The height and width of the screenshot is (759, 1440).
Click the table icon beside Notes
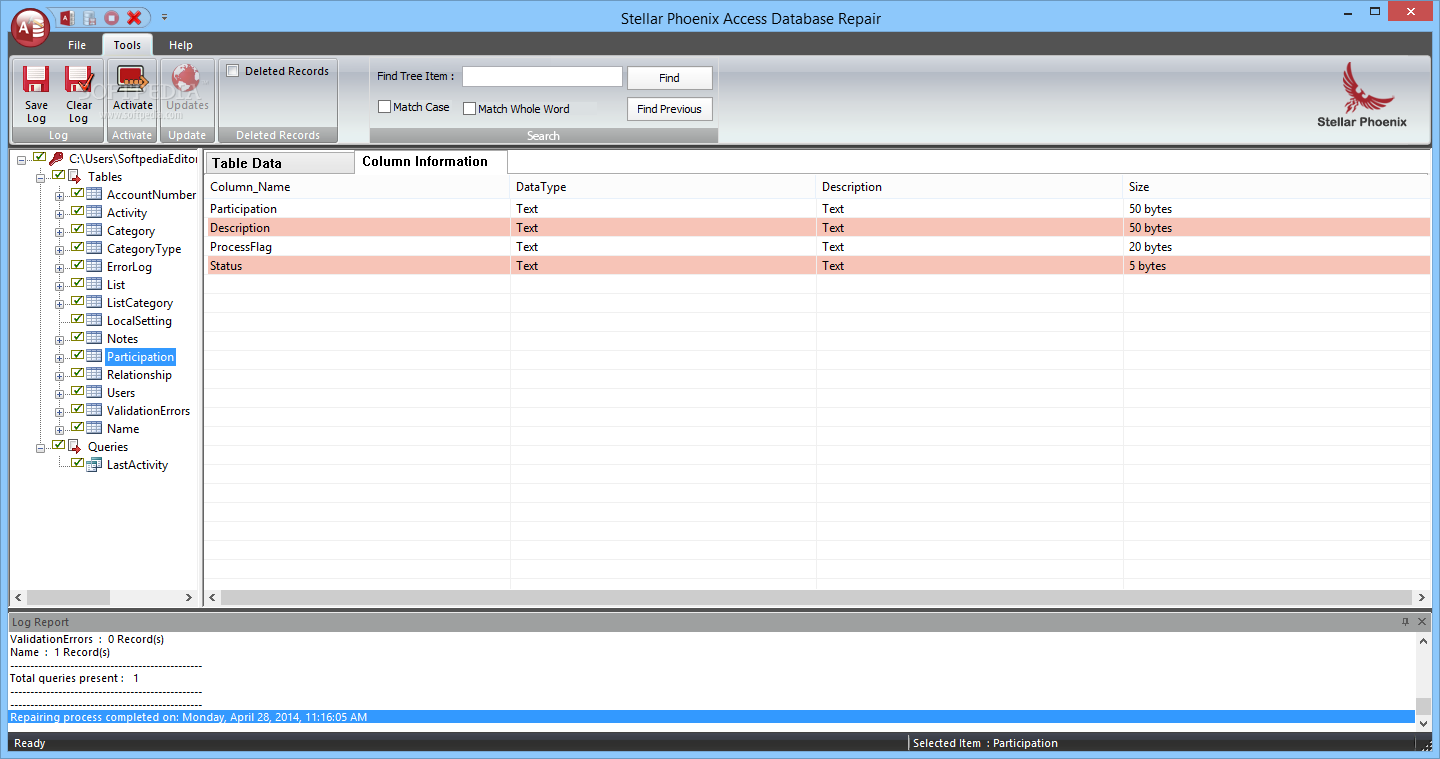click(x=94, y=338)
